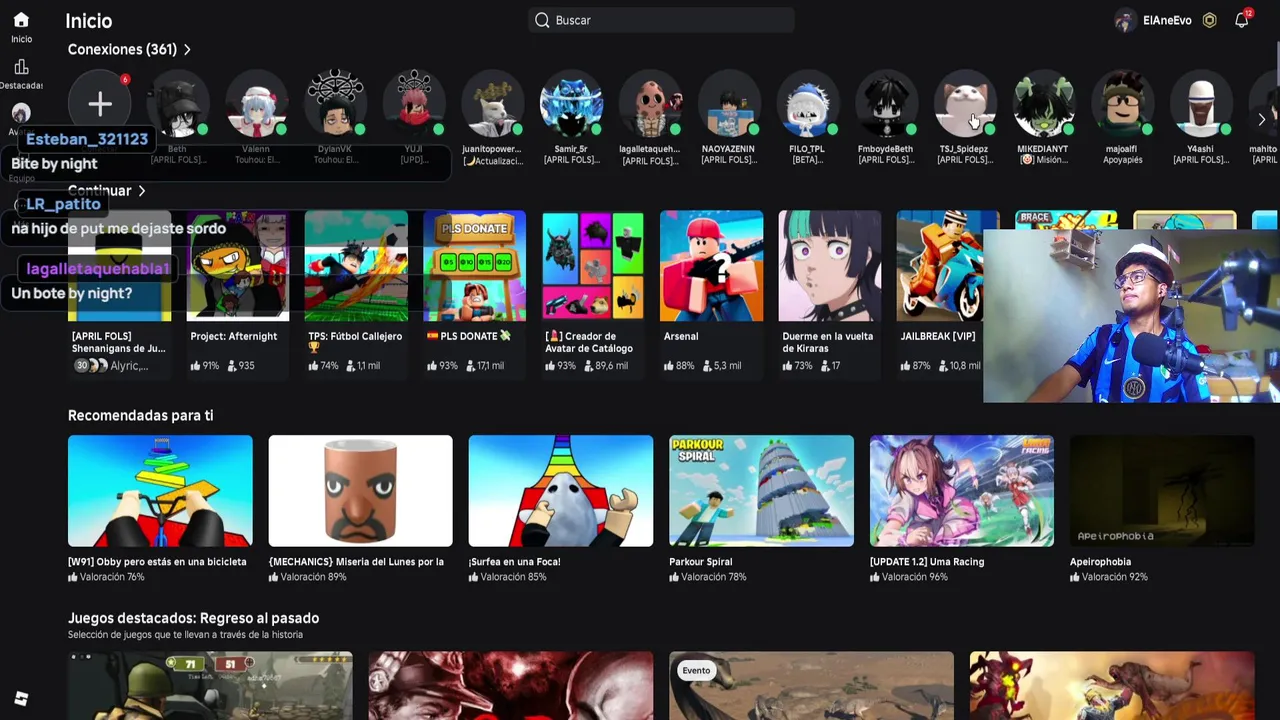The image size is (1280, 720).
Task: Click the Arsenal title link
Action: [681, 337]
